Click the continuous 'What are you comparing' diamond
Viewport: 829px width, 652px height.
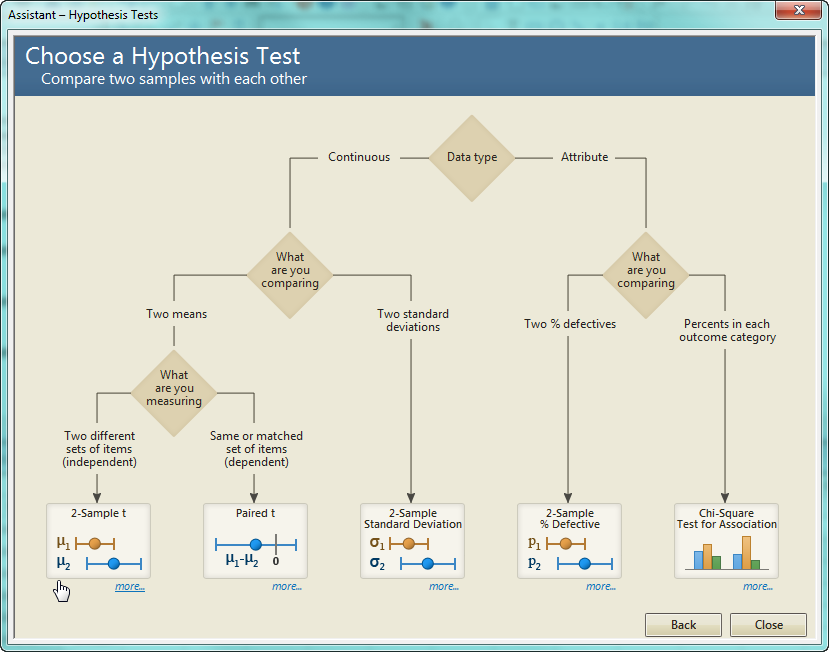click(290, 270)
